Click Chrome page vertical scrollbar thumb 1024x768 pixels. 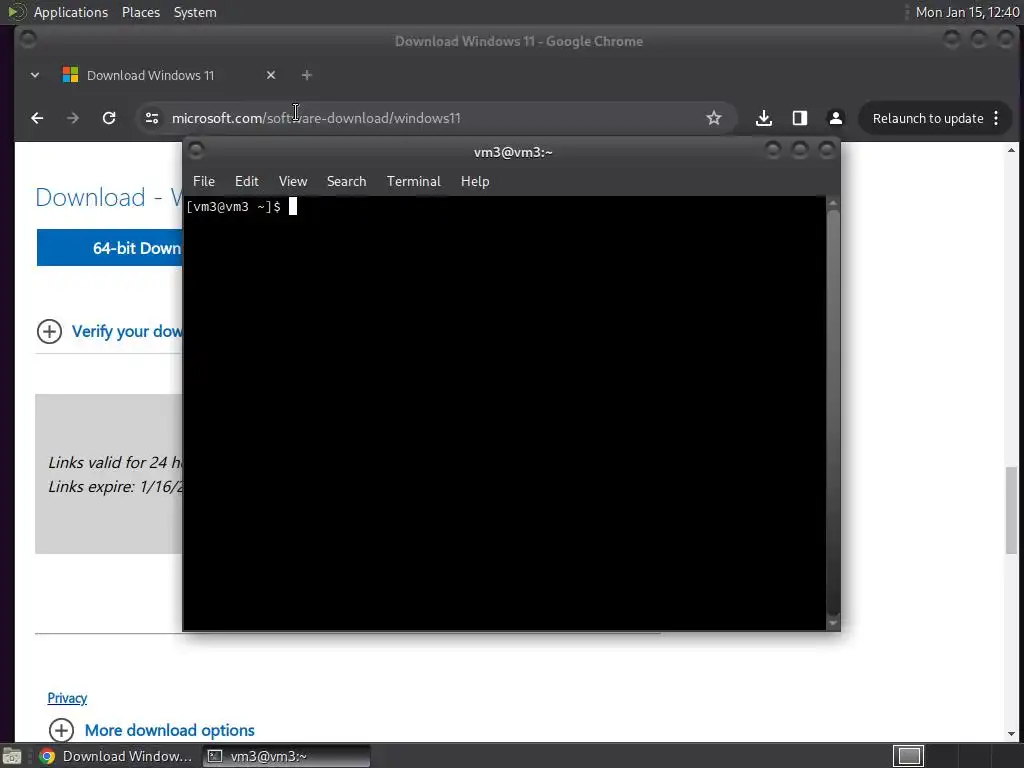click(1012, 510)
